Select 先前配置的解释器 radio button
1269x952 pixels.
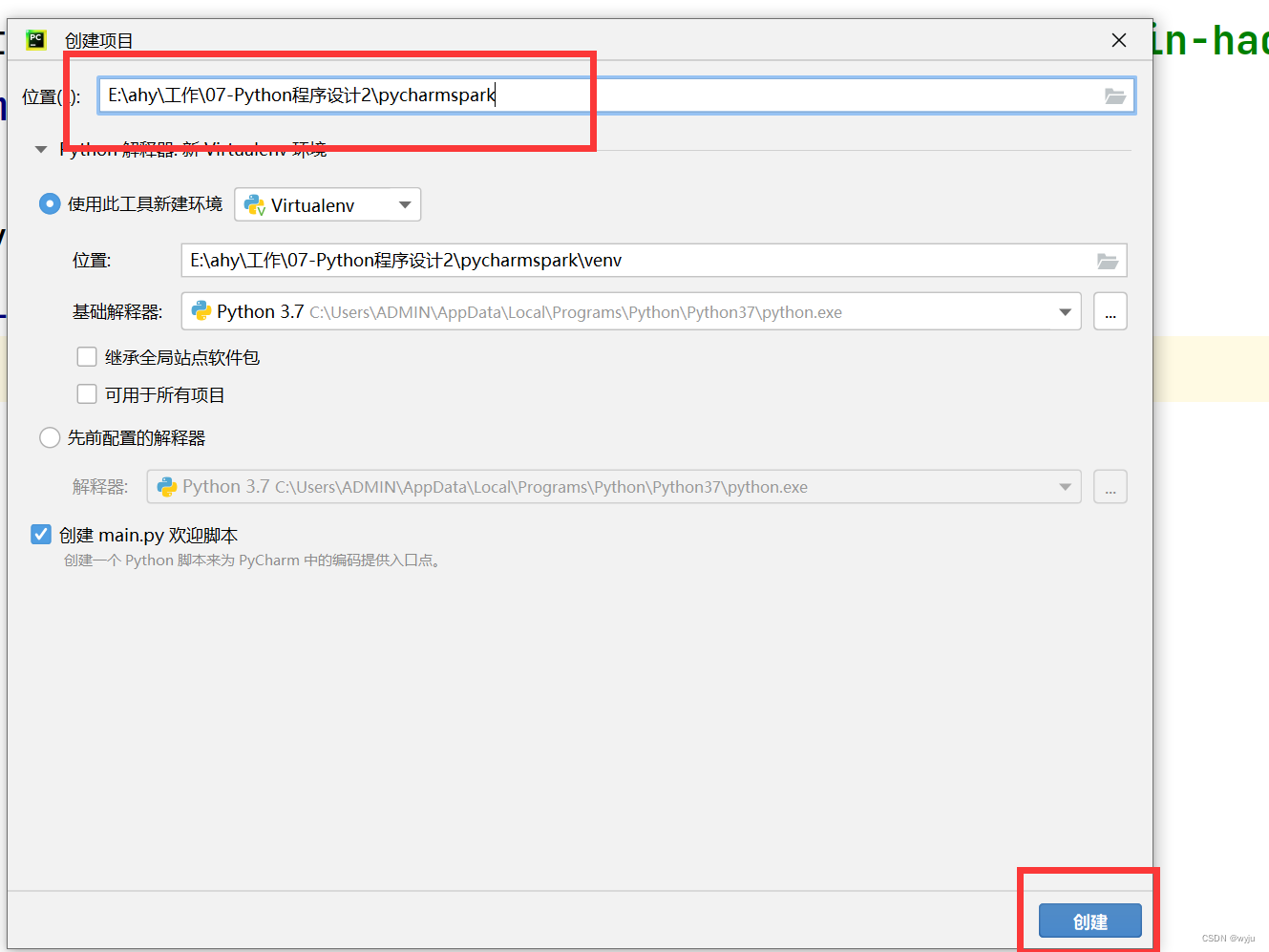50,437
